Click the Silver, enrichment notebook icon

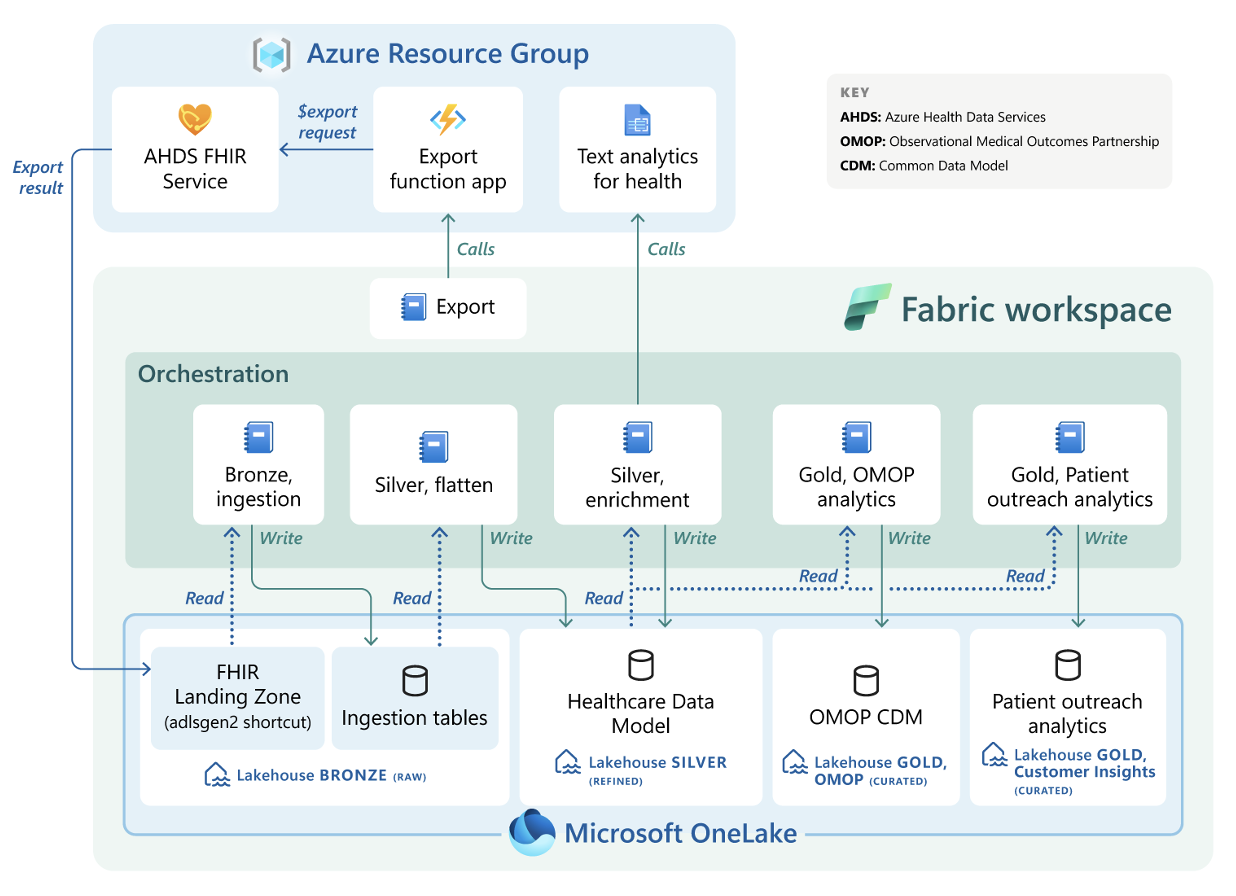pos(637,438)
